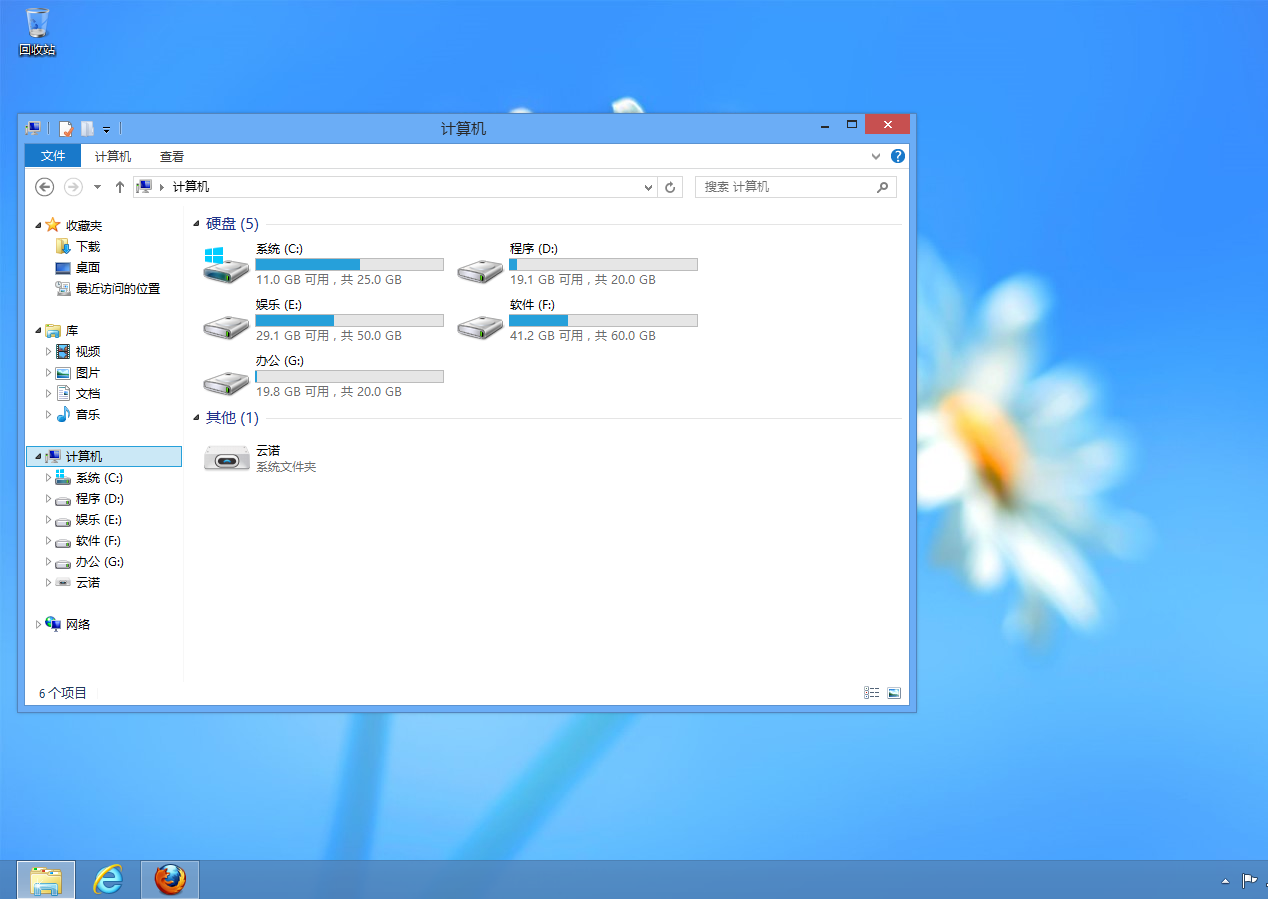This screenshot has width=1268, height=899.
Task: Click text 19.1 GB 可用 , 共 20.0 GB
Action: (x=582, y=280)
